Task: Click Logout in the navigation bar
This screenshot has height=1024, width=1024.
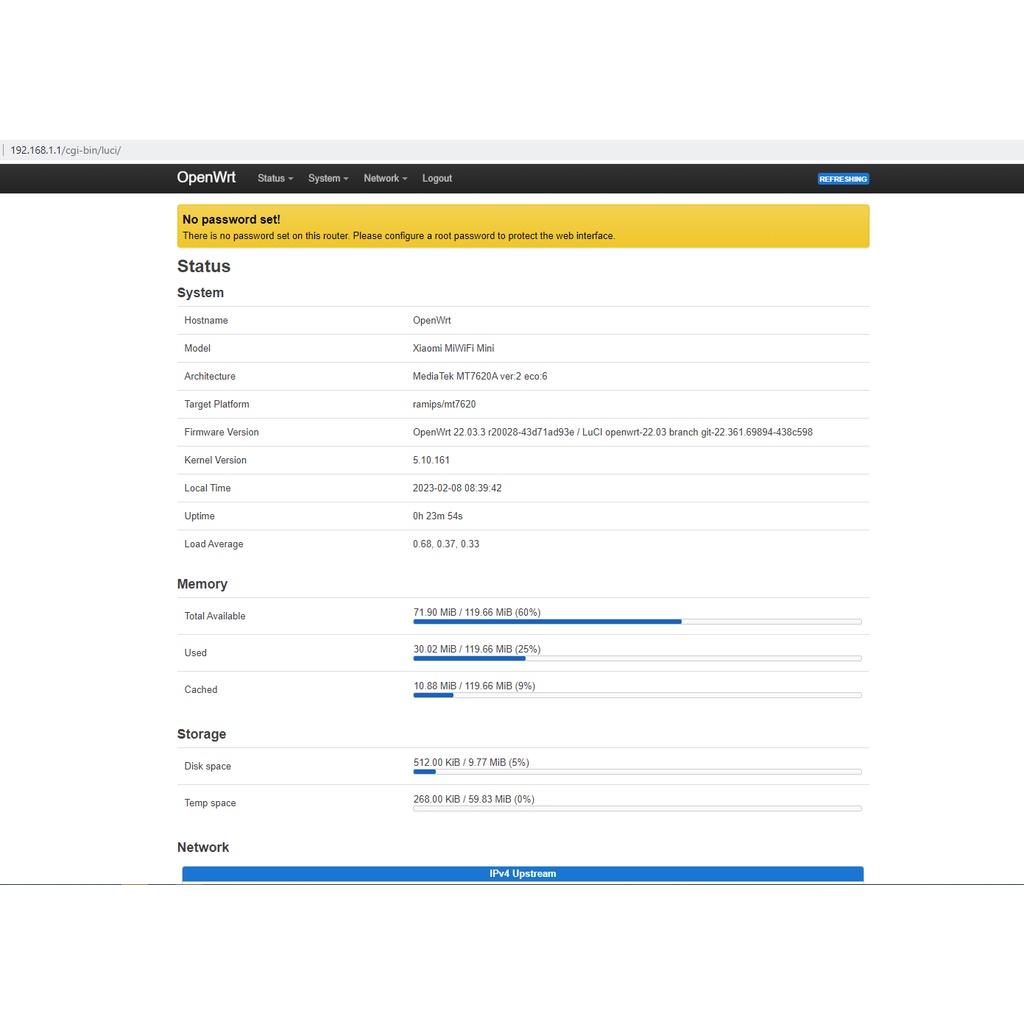Action: pos(437,178)
